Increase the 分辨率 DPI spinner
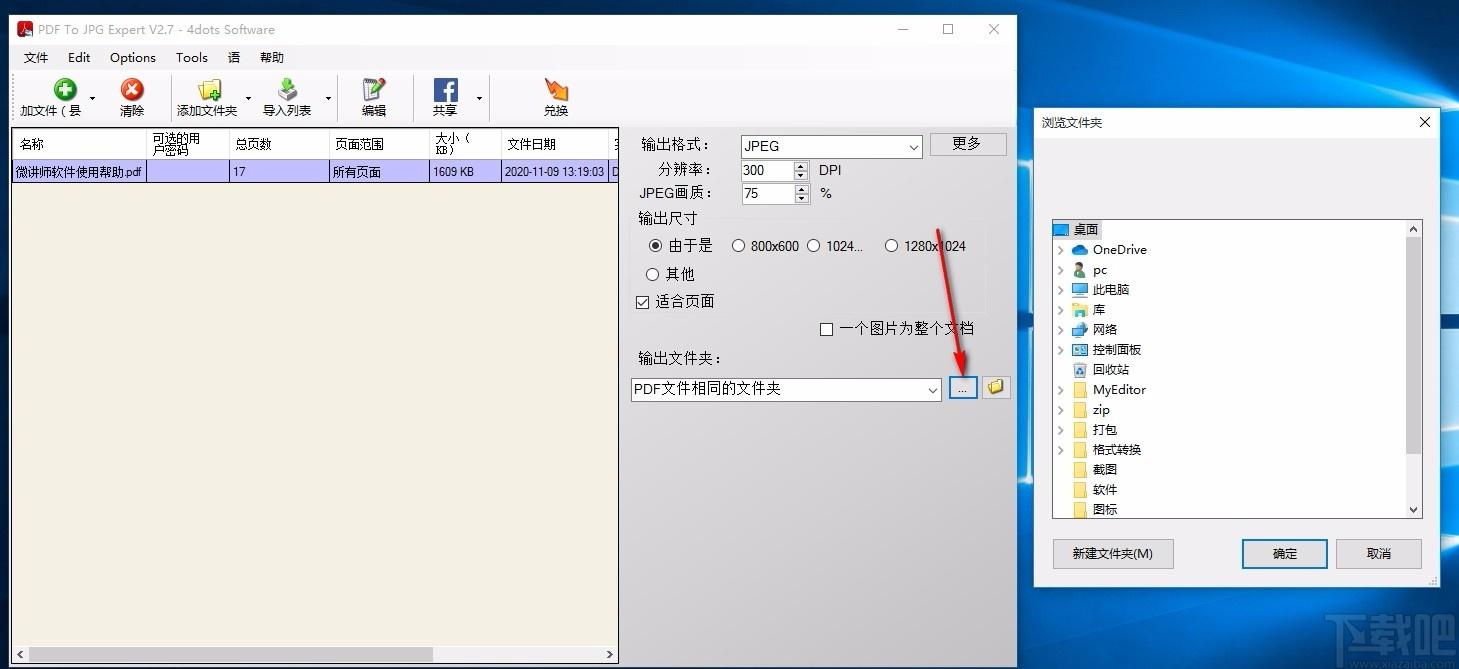1459x669 pixels. point(800,166)
